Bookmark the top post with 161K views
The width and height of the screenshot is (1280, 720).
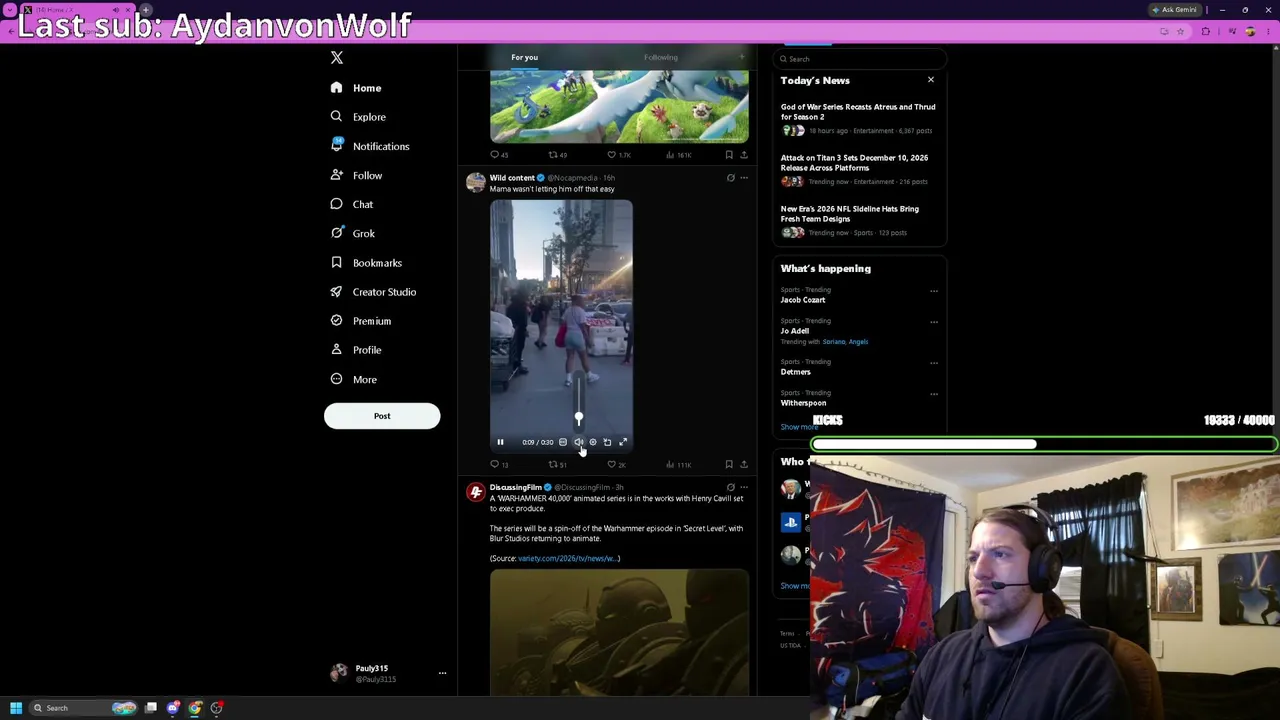click(729, 155)
